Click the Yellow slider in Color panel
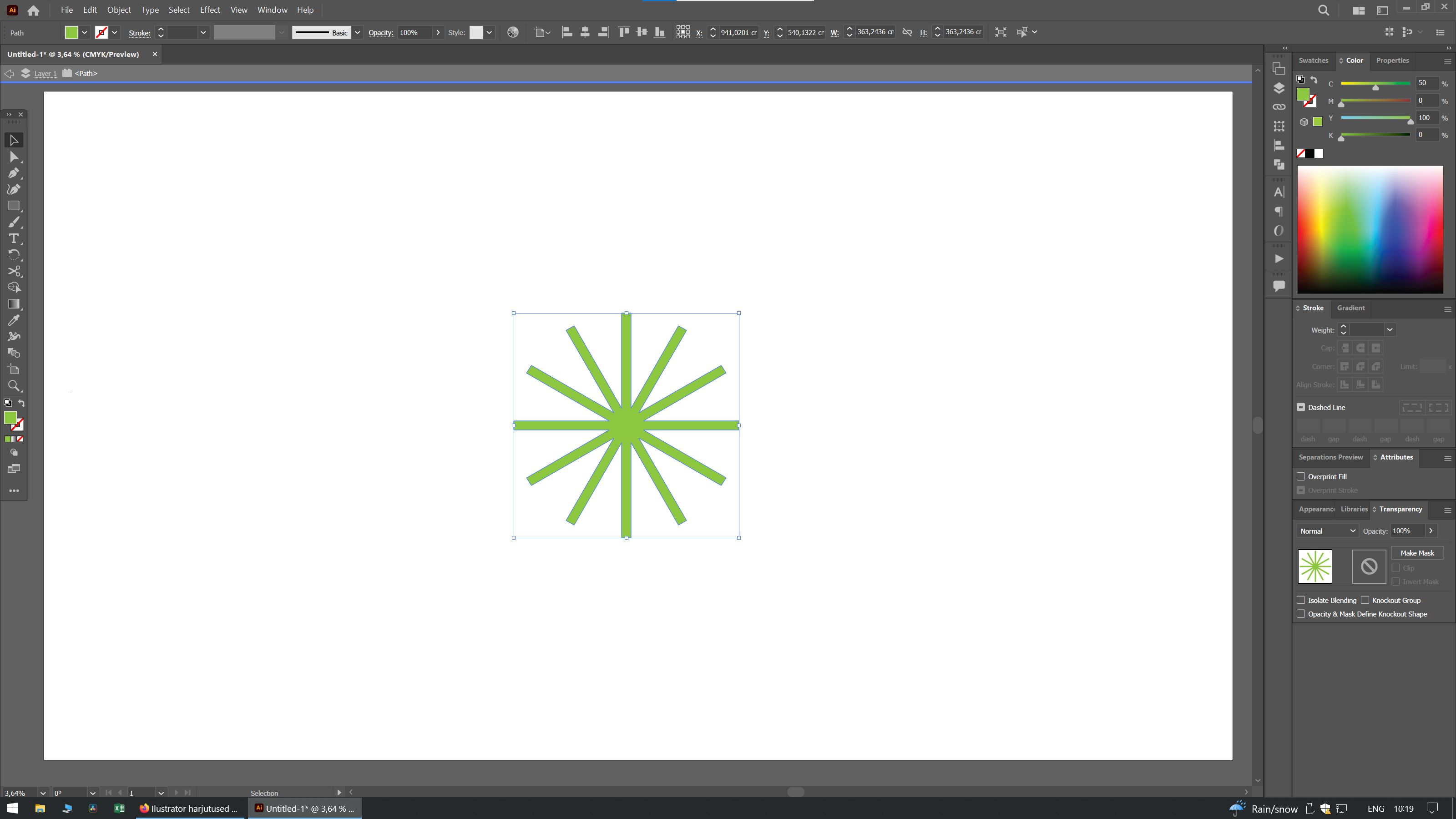 tap(1375, 118)
